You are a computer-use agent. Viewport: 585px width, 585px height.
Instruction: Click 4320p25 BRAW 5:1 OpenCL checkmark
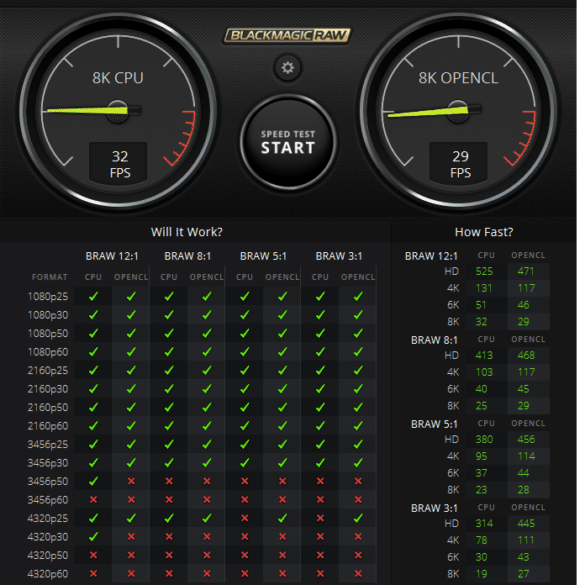point(282,518)
